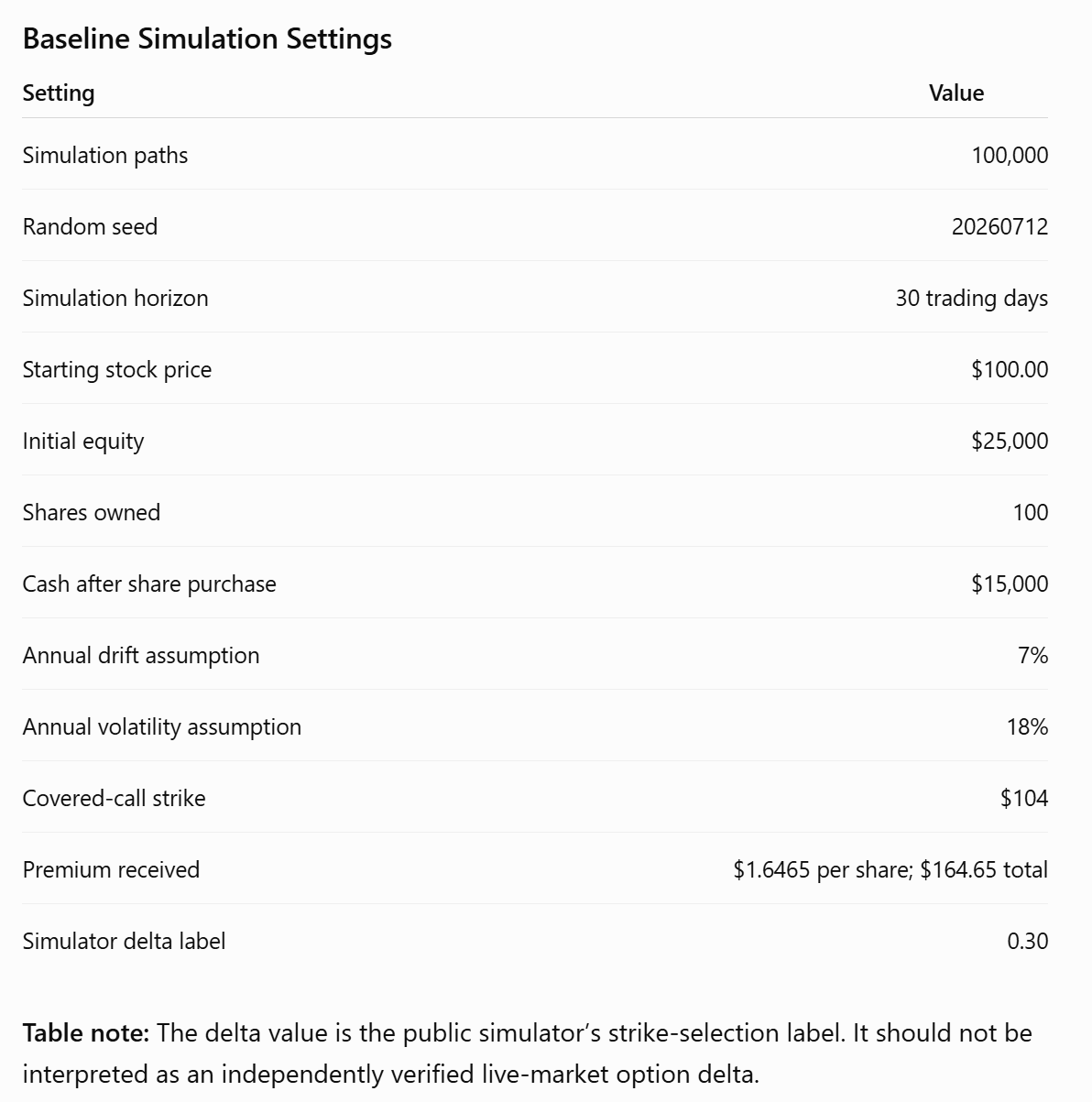This screenshot has width=1092, height=1102.
Task: Click the Premium received per share text
Action: pos(822,870)
